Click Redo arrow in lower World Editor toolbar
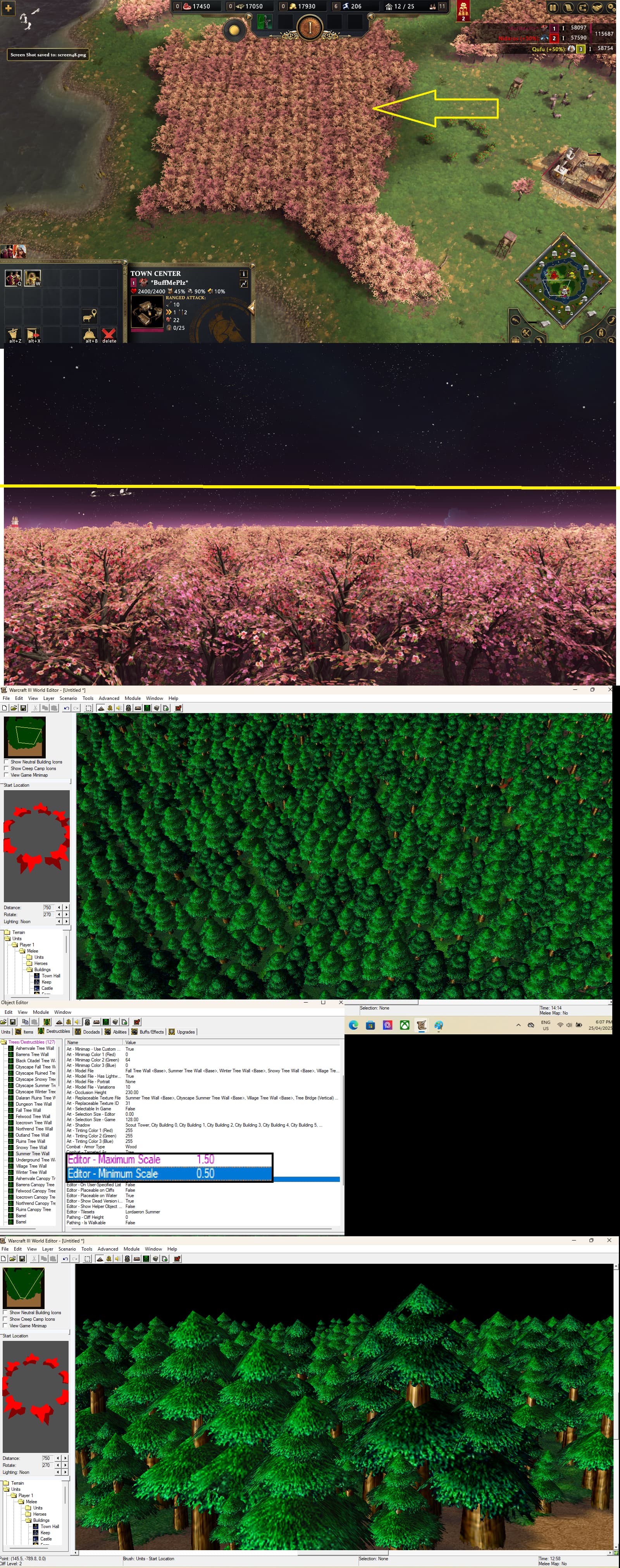The height and width of the screenshot is (1568, 620). tap(75, 1258)
